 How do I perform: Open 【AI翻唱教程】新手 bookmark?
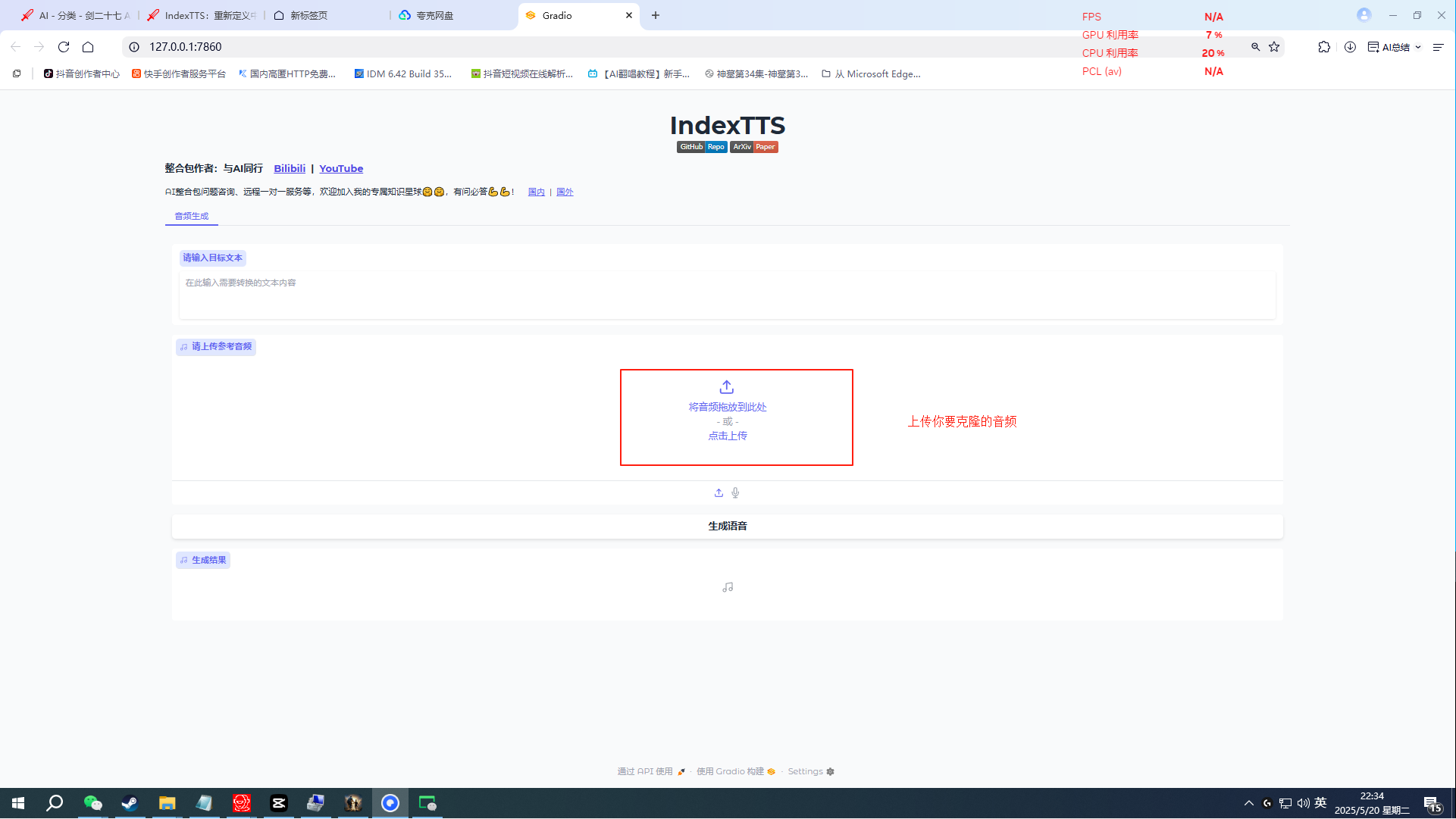point(639,74)
